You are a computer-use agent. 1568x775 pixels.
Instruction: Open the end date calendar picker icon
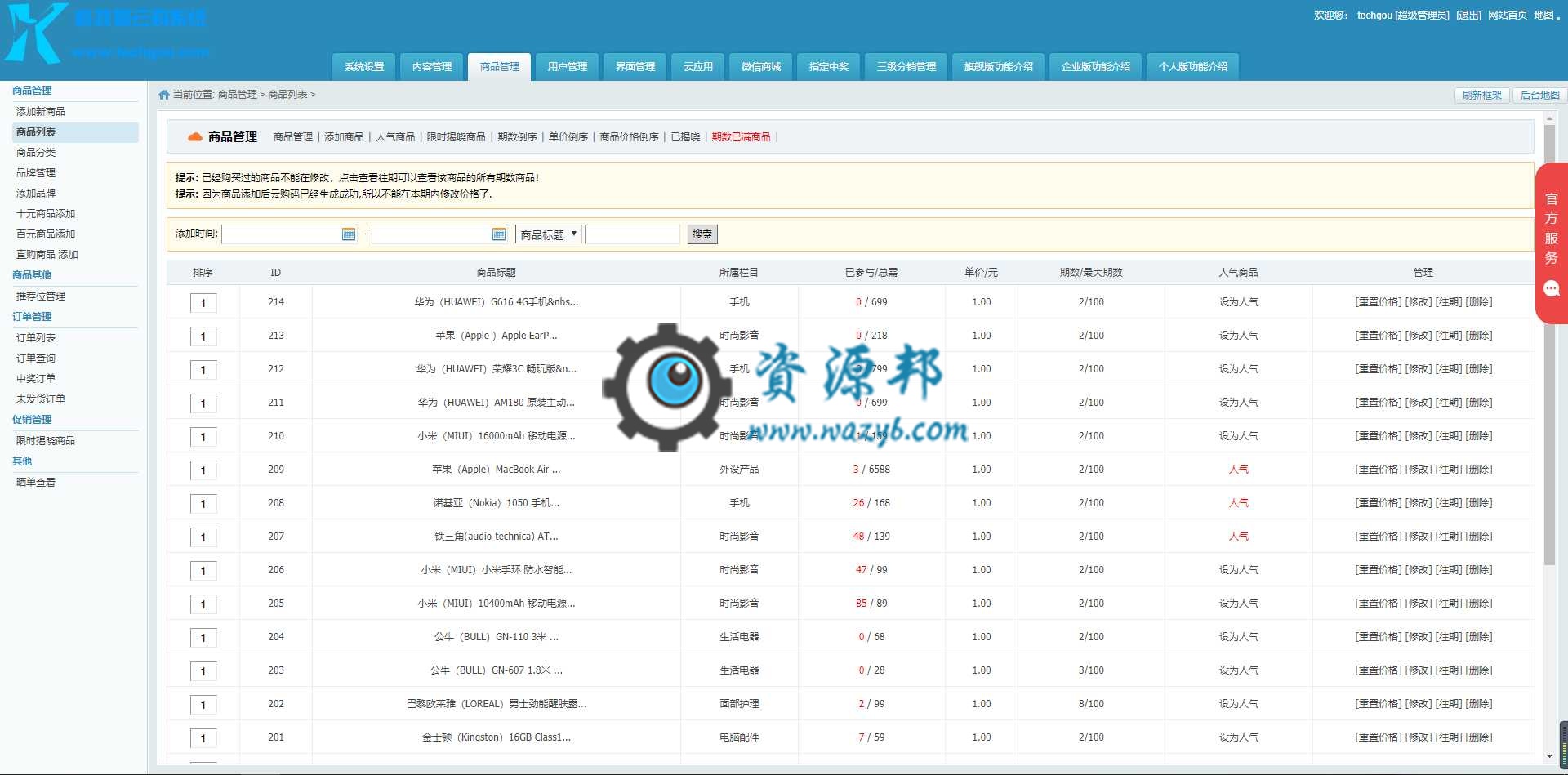[x=499, y=234]
